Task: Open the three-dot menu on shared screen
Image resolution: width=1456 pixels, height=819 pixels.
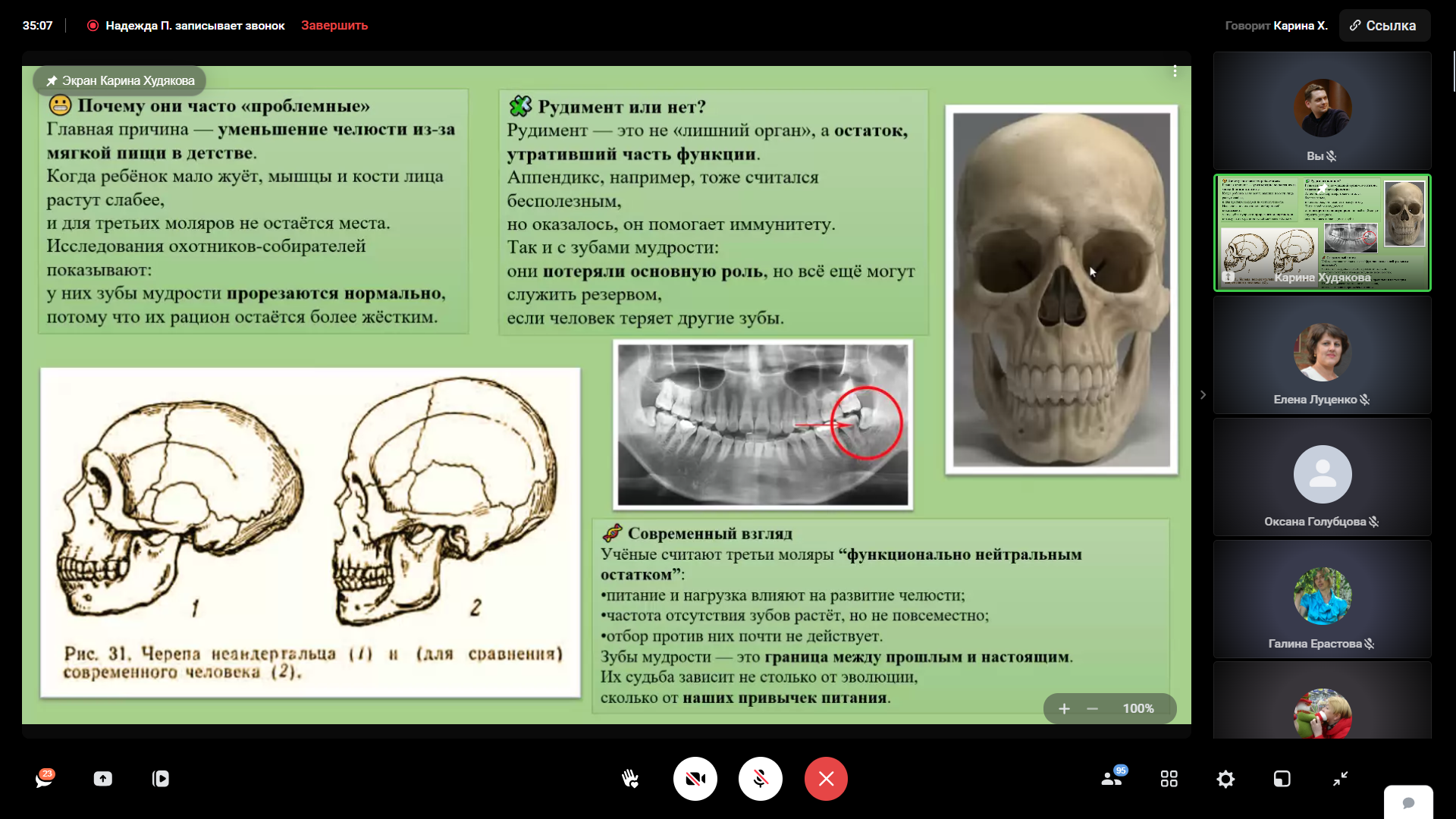Action: pos(1175,71)
